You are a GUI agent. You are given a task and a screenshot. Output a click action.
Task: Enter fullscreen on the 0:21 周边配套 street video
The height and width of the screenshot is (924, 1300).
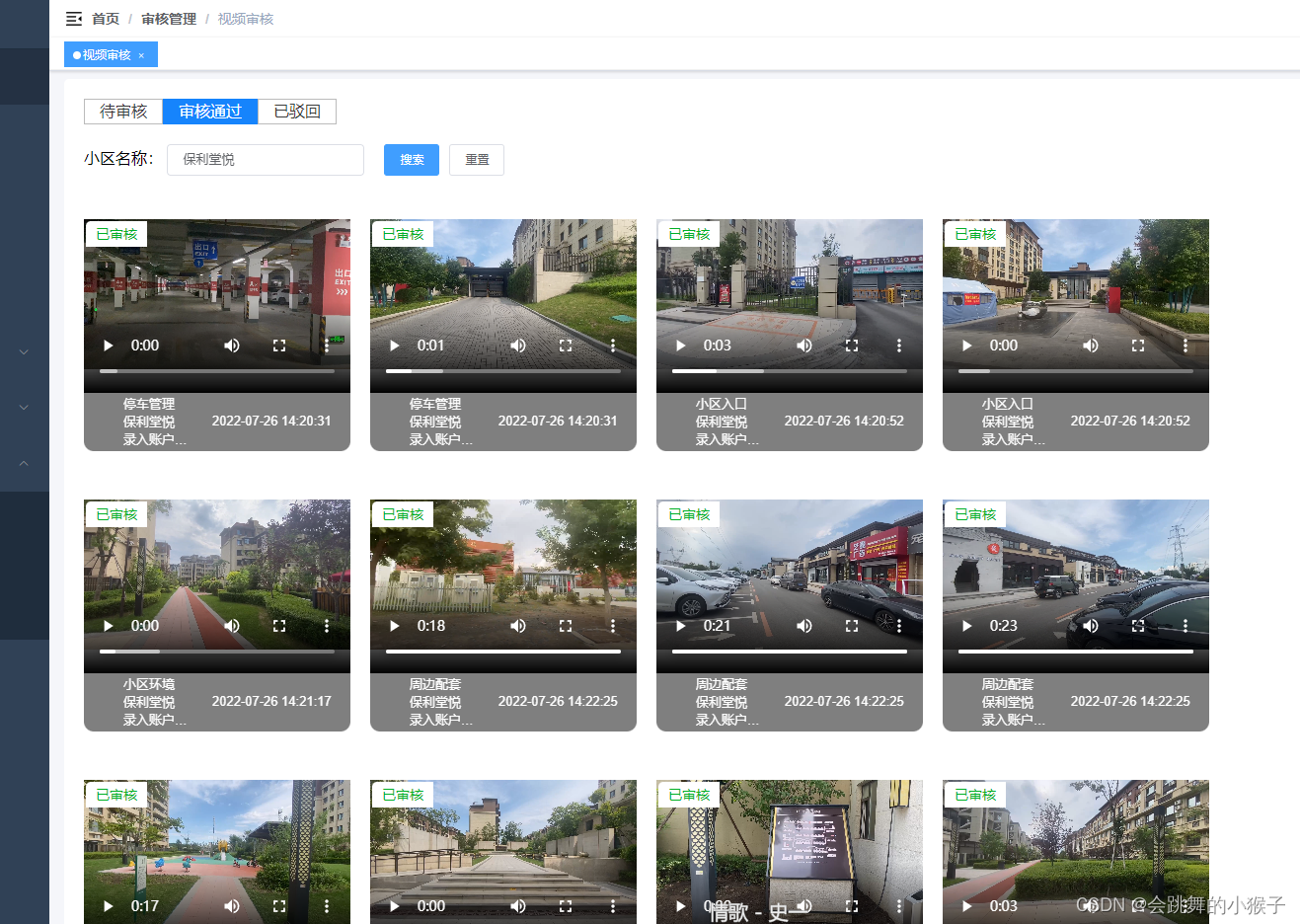pyautogui.click(x=851, y=626)
